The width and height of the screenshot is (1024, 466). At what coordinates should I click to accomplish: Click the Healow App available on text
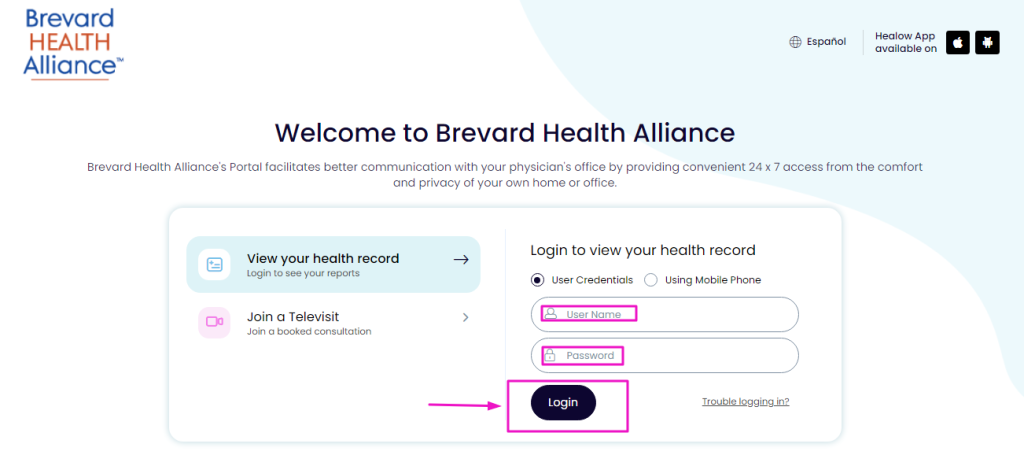[x=906, y=42]
